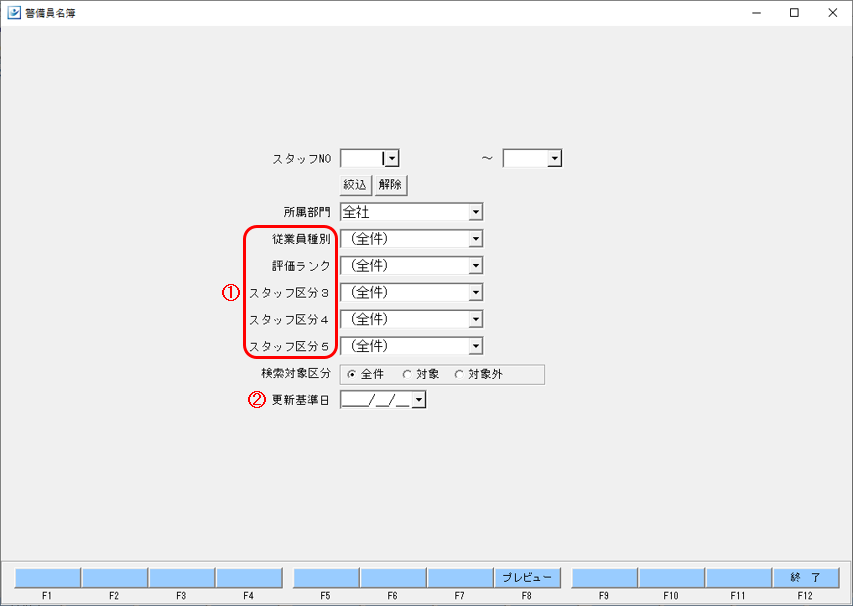Expand the 従業員種別 dropdown
This screenshot has height=606, width=853.
click(475, 238)
